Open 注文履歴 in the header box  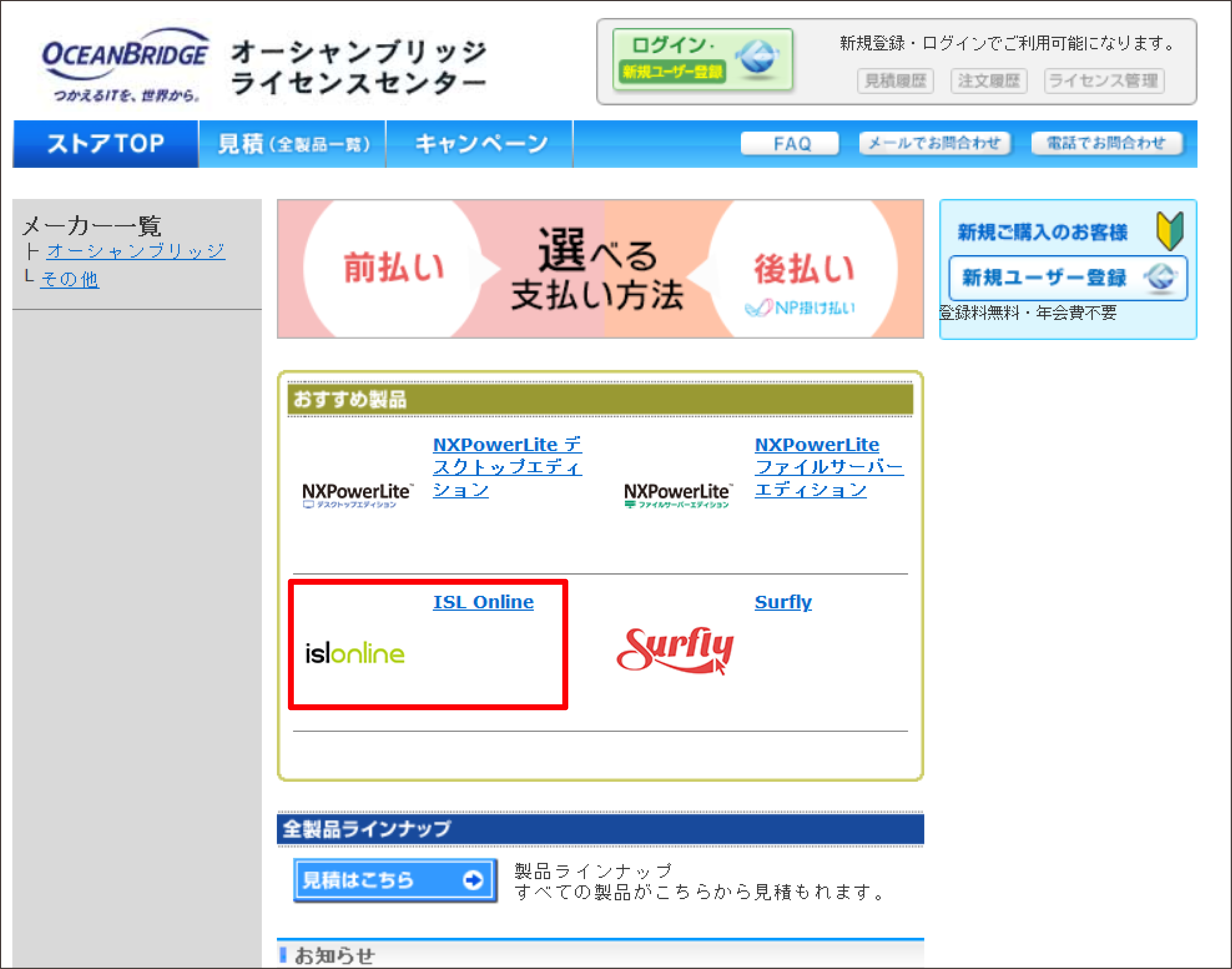click(989, 81)
